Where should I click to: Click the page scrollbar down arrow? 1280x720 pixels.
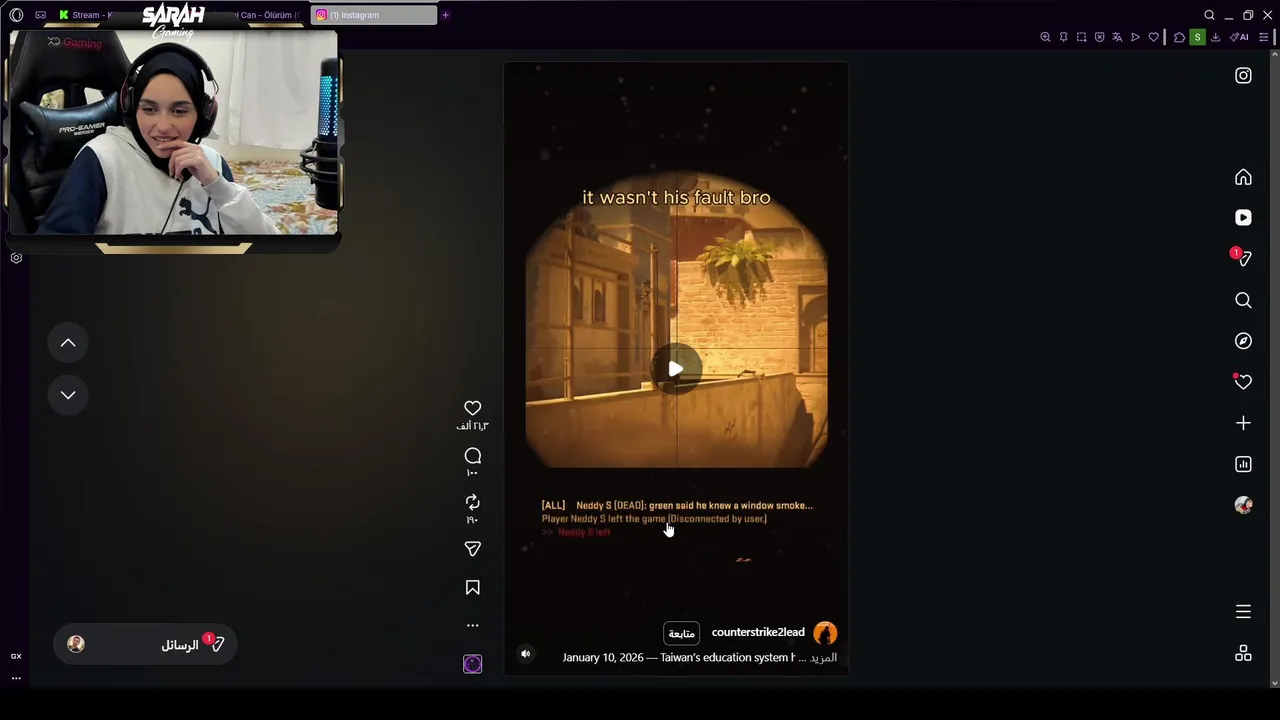[1274, 683]
